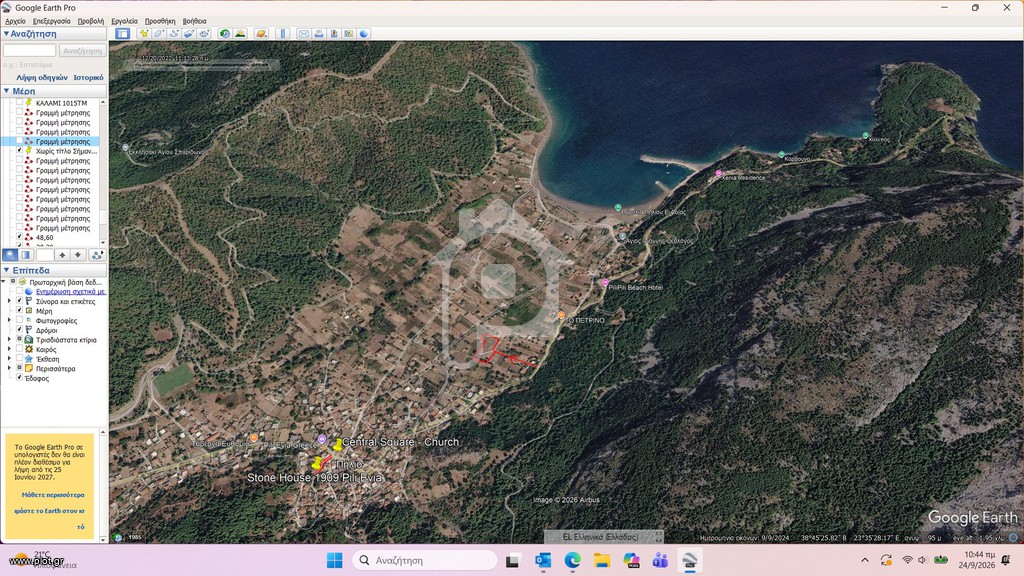
Task: Click the email envelope toolbar icon
Action: click(x=304, y=33)
